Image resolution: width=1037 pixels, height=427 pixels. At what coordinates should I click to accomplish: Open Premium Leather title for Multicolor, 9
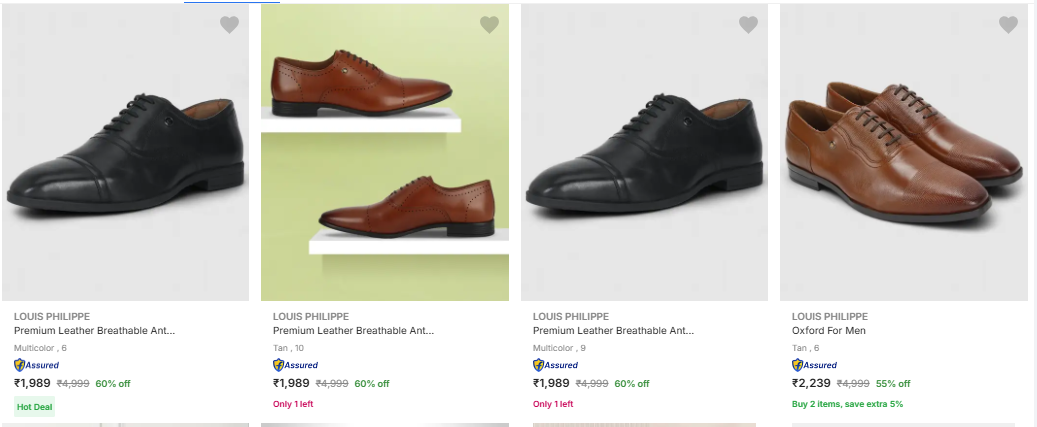[x=614, y=330]
